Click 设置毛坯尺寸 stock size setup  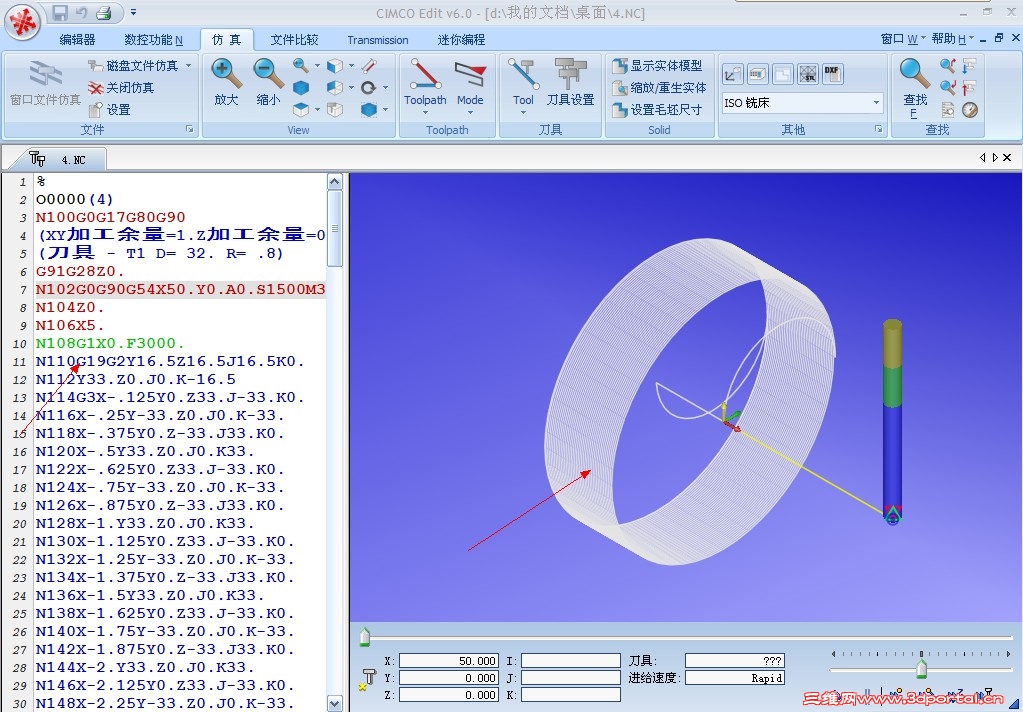(x=657, y=110)
